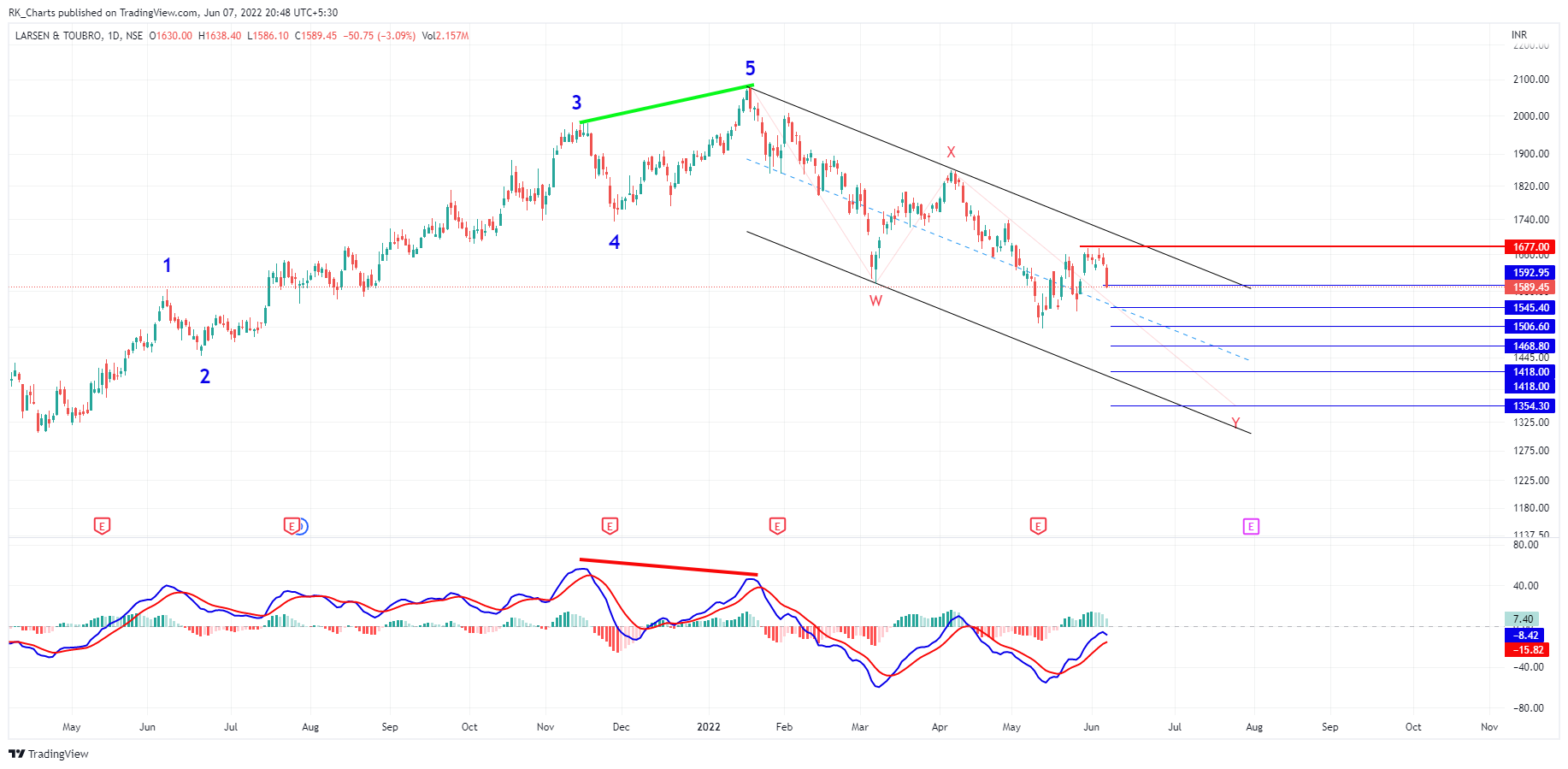
Task: Click the blue circular event icon beside the second E marker
Action: [302, 526]
